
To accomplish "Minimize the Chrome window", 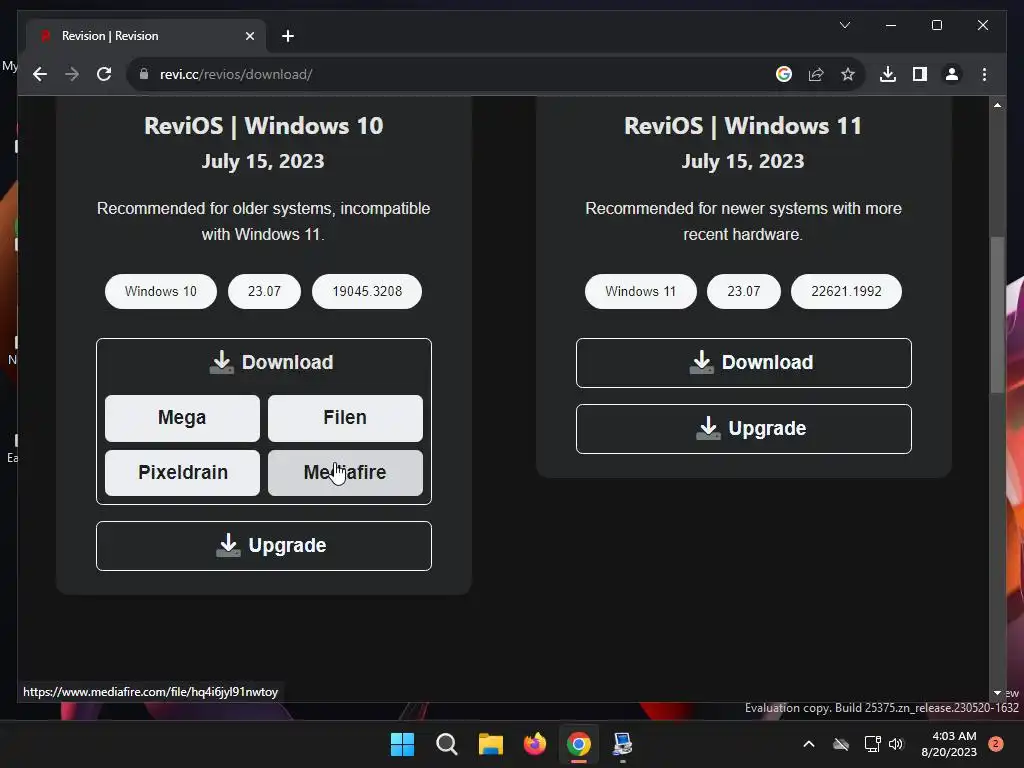I will (891, 25).
